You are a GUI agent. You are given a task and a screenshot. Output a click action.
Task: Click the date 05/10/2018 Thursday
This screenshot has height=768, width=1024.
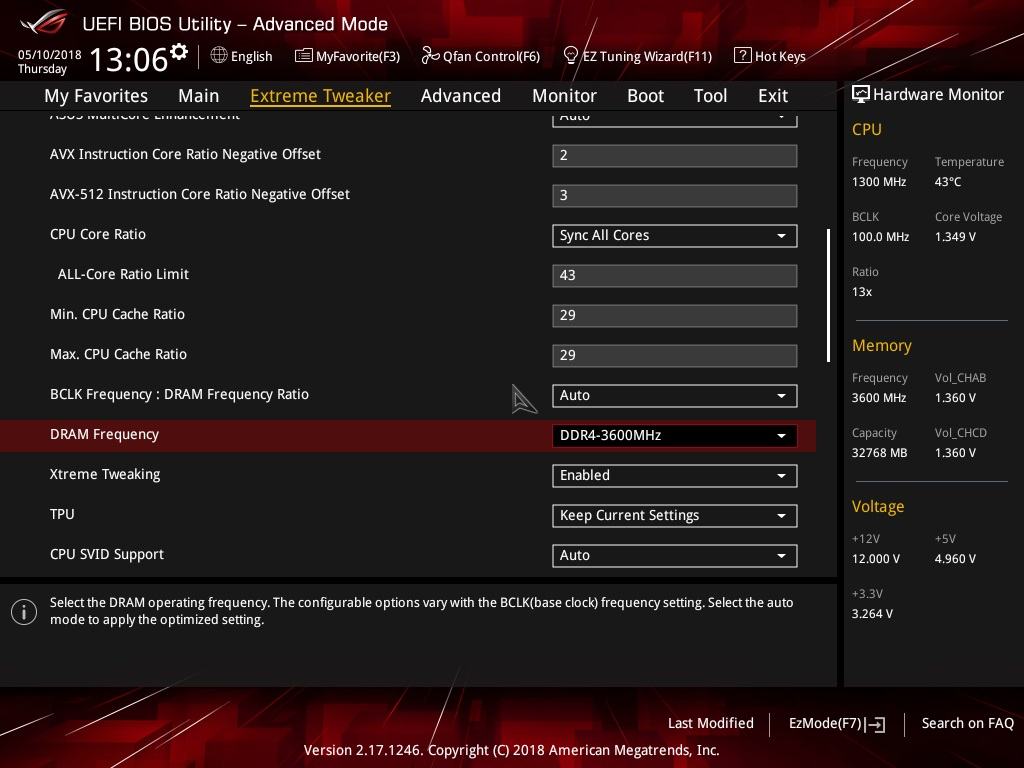coord(49,61)
